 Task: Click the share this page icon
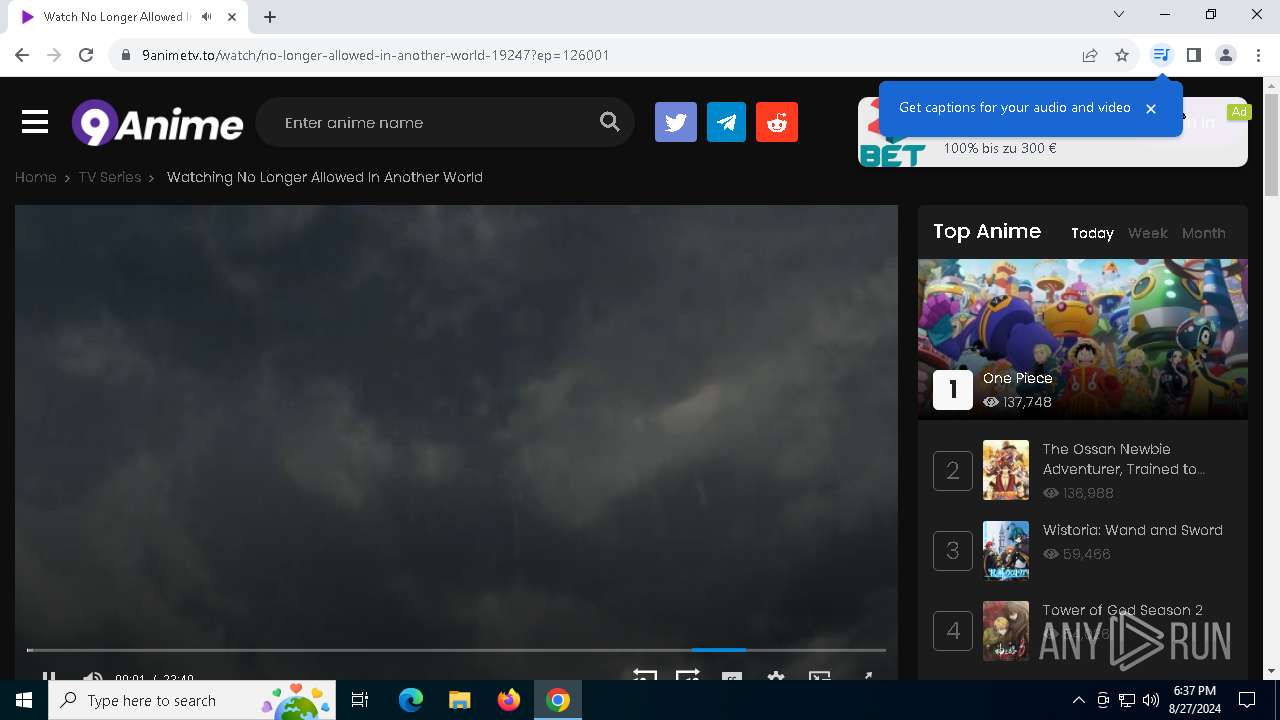pos(1090,55)
